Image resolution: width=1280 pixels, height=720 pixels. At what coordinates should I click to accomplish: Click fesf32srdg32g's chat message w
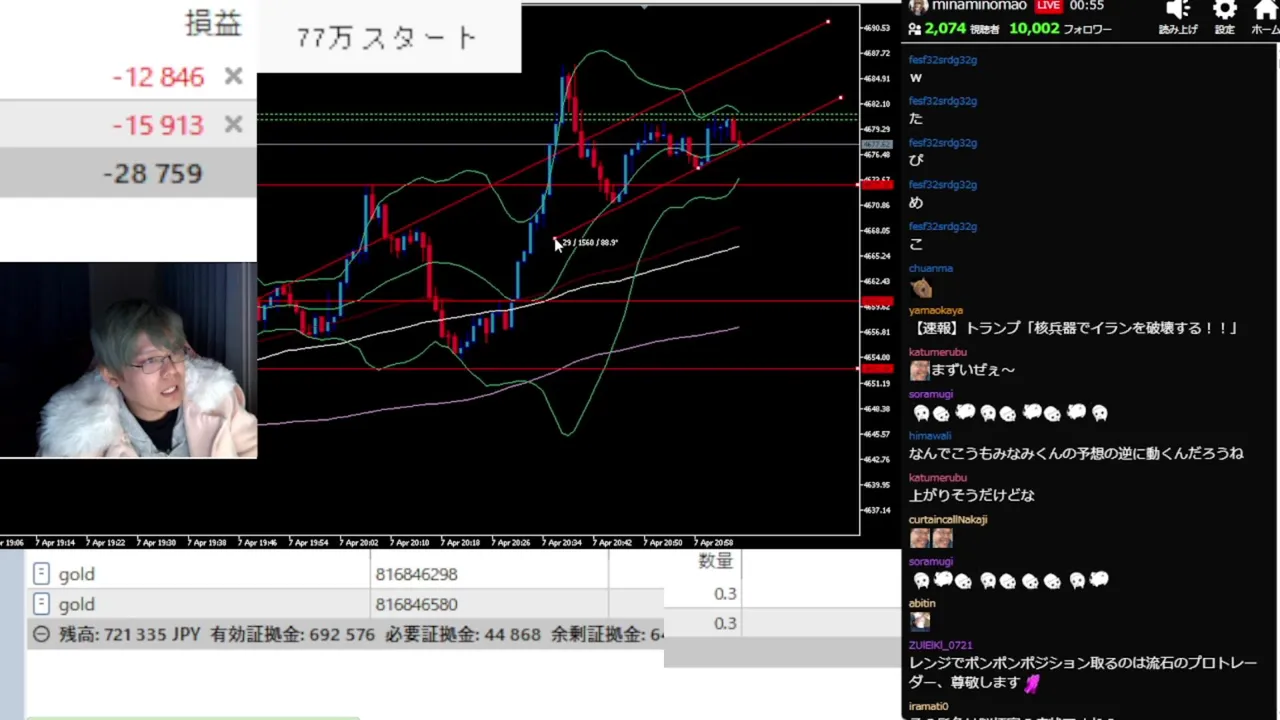(915, 77)
